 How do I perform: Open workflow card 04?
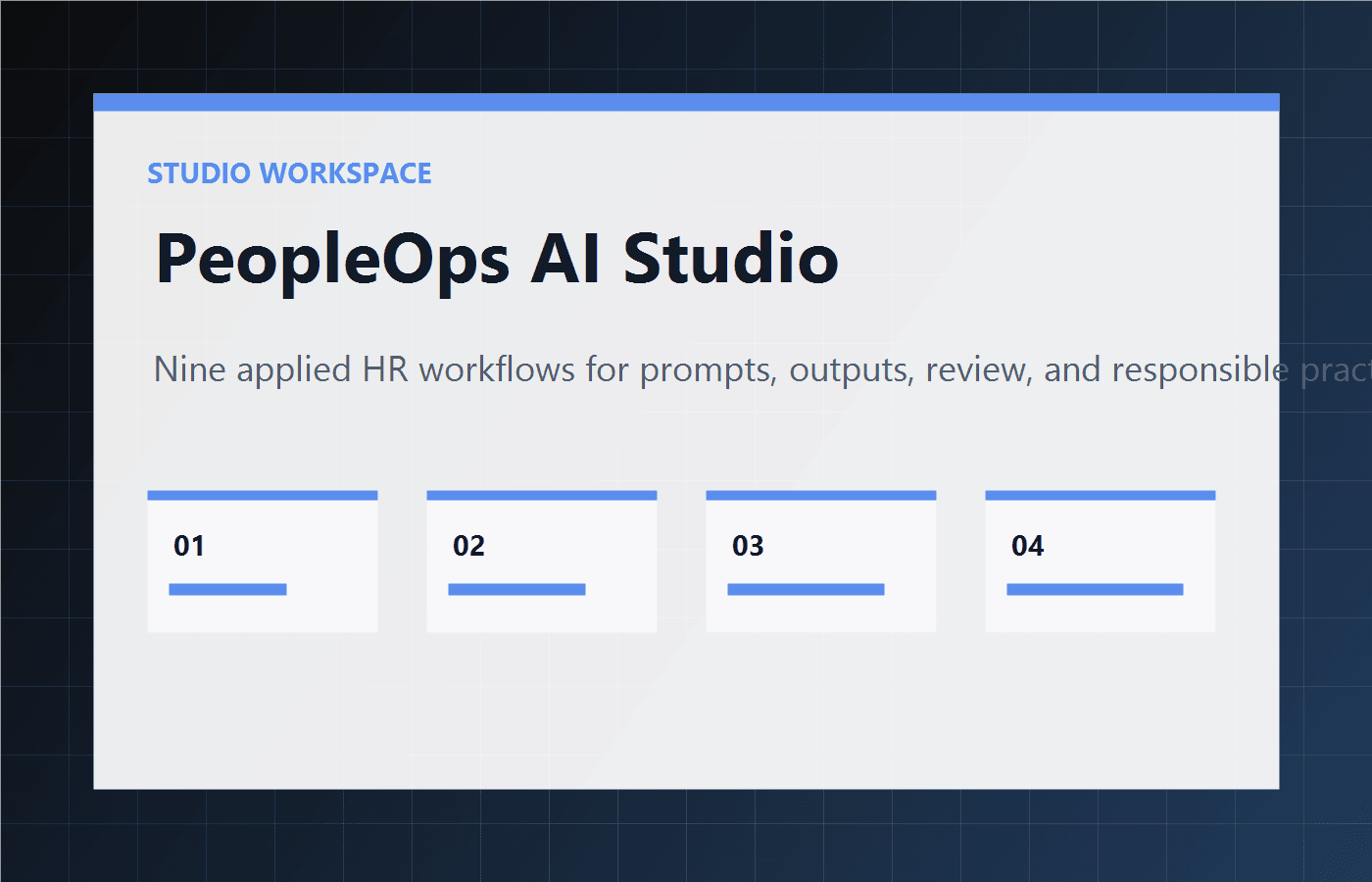tap(1101, 562)
